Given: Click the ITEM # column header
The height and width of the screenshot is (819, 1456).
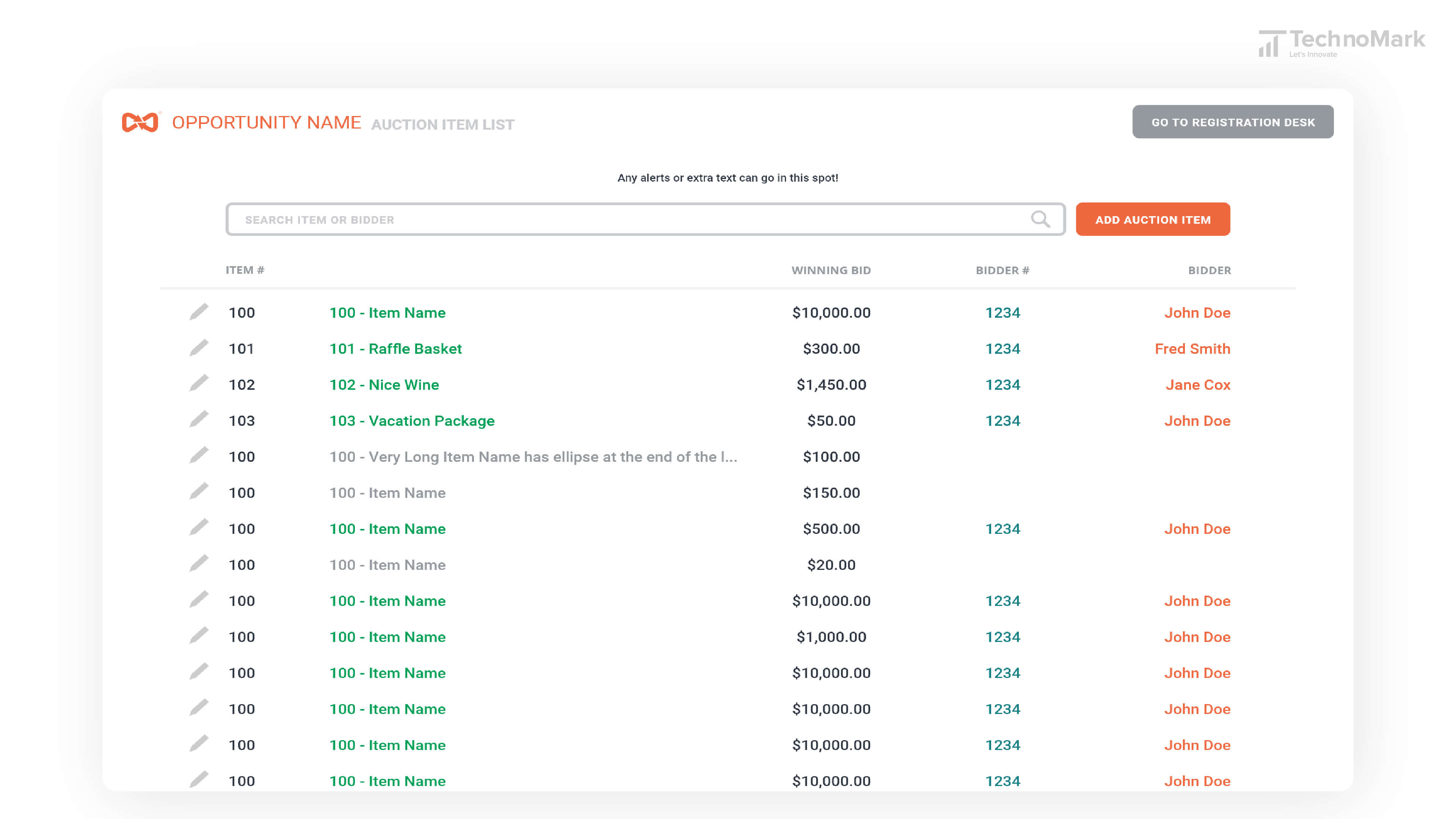Looking at the screenshot, I should [245, 270].
